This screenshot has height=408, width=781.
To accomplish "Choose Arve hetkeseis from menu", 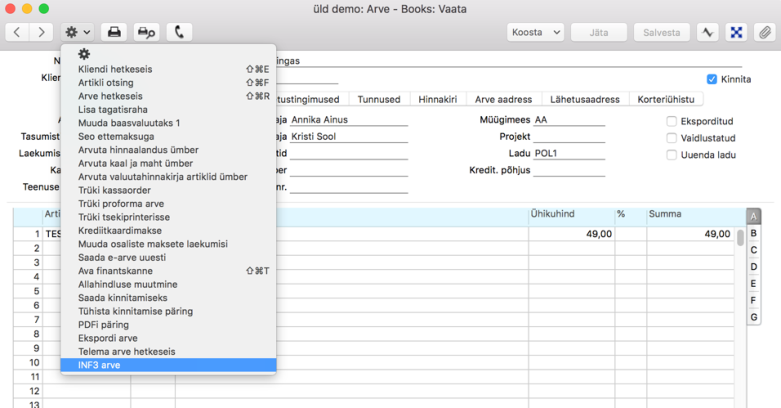I will click(x=168, y=96).
